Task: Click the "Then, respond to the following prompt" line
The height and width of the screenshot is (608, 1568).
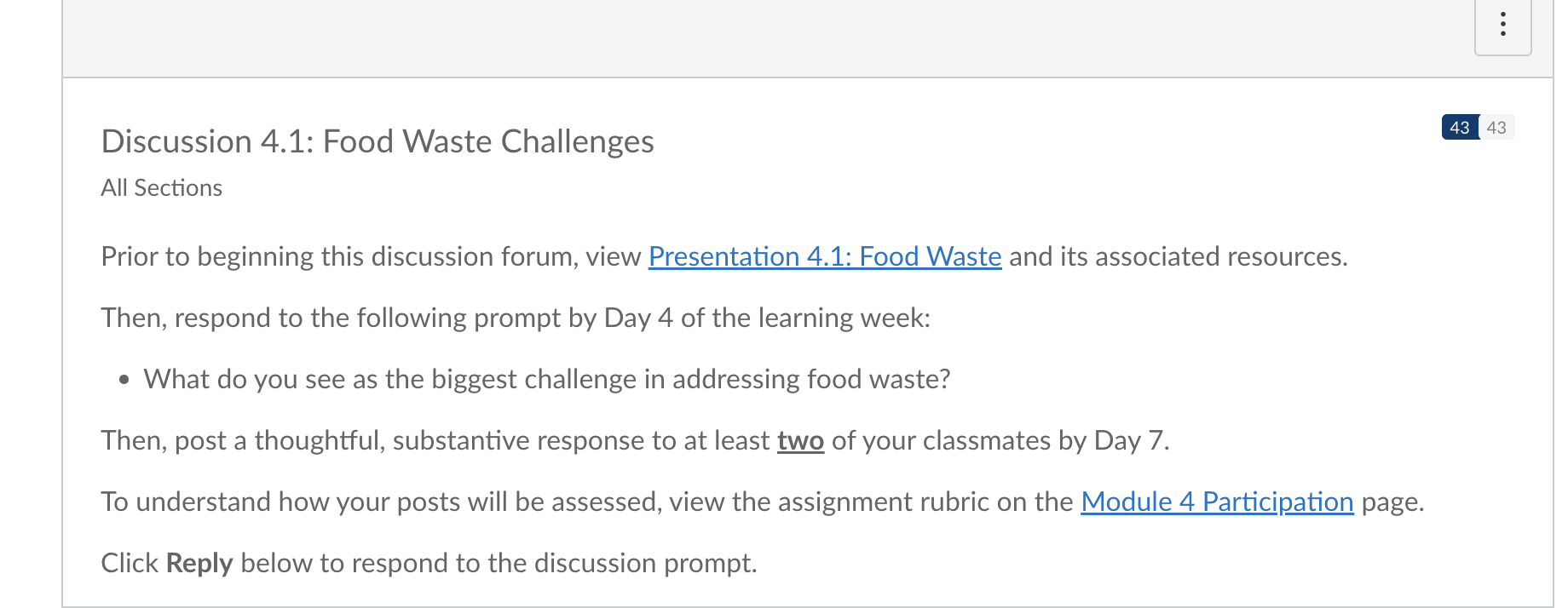Action: (515, 318)
